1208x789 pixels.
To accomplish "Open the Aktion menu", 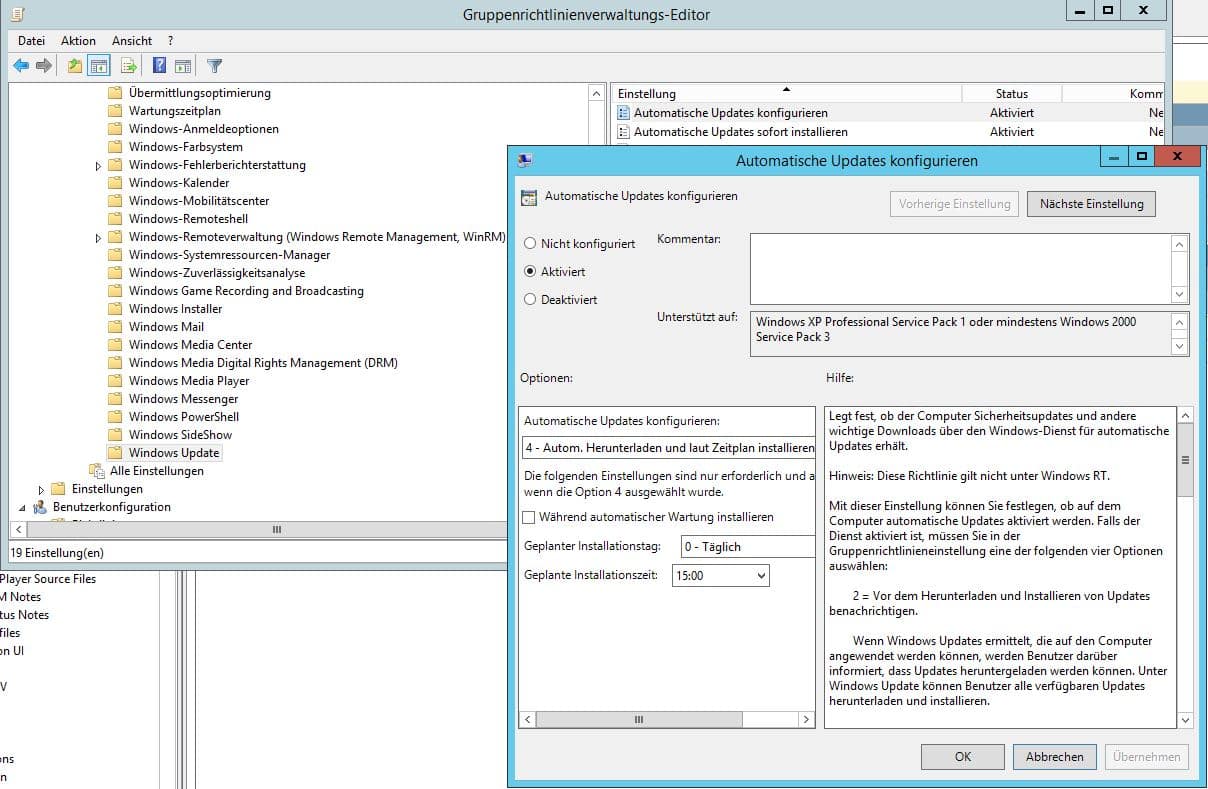I will point(78,41).
